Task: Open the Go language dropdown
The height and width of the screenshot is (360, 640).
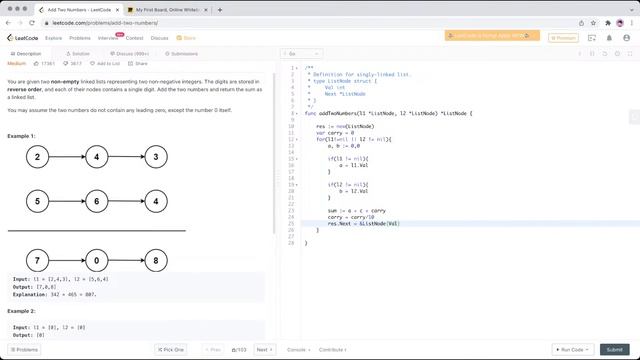Action: tap(301, 54)
